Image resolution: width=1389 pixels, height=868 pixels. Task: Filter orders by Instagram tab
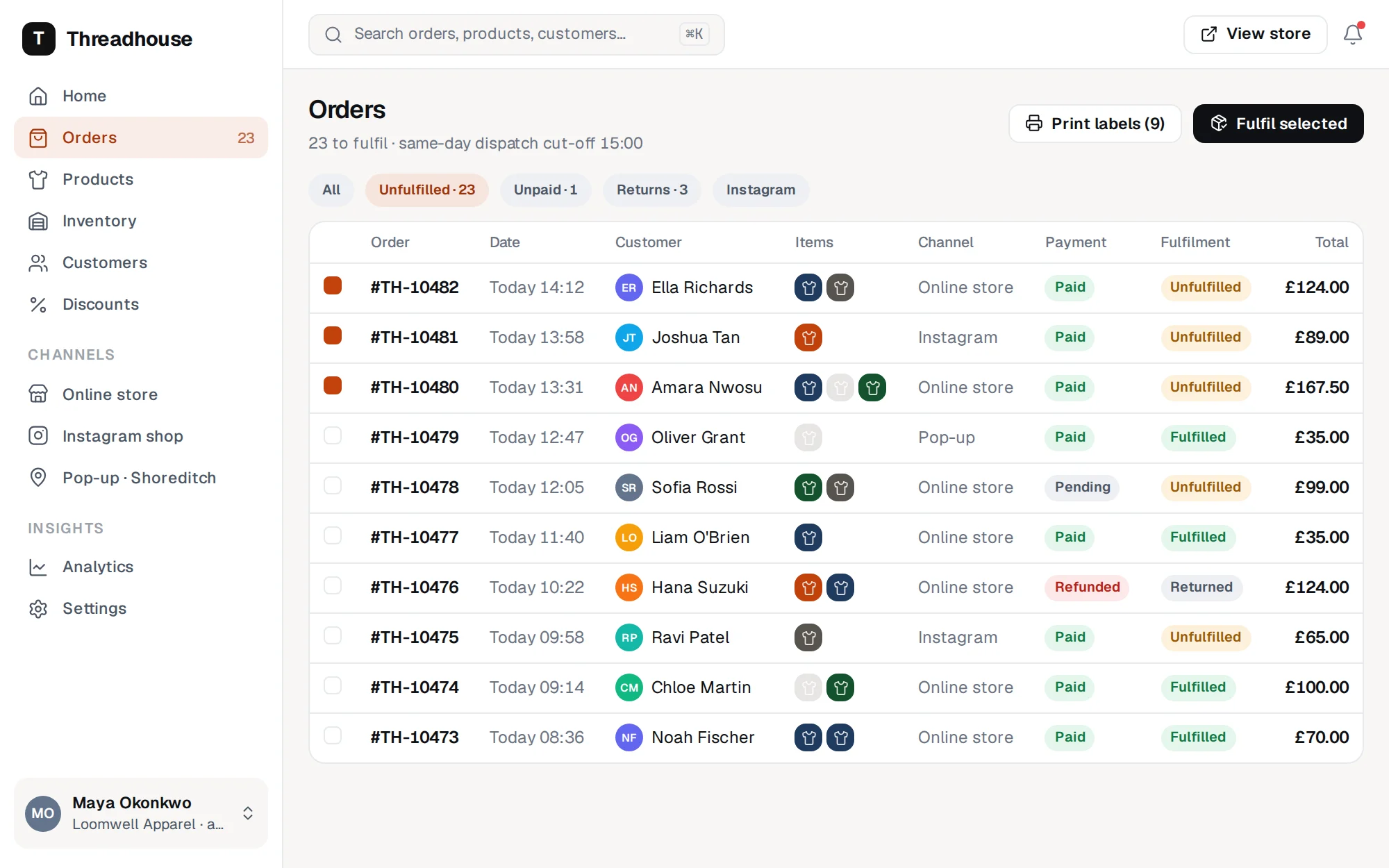(760, 190)
